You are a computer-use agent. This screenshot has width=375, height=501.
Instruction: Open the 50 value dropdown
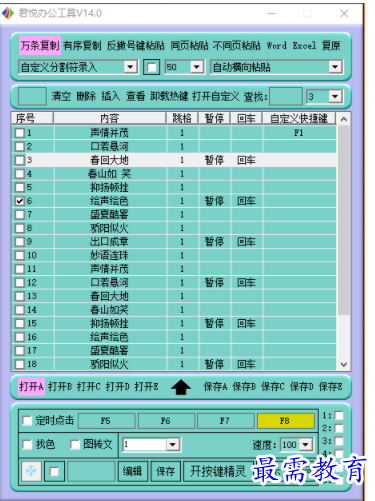click(197, 67)
